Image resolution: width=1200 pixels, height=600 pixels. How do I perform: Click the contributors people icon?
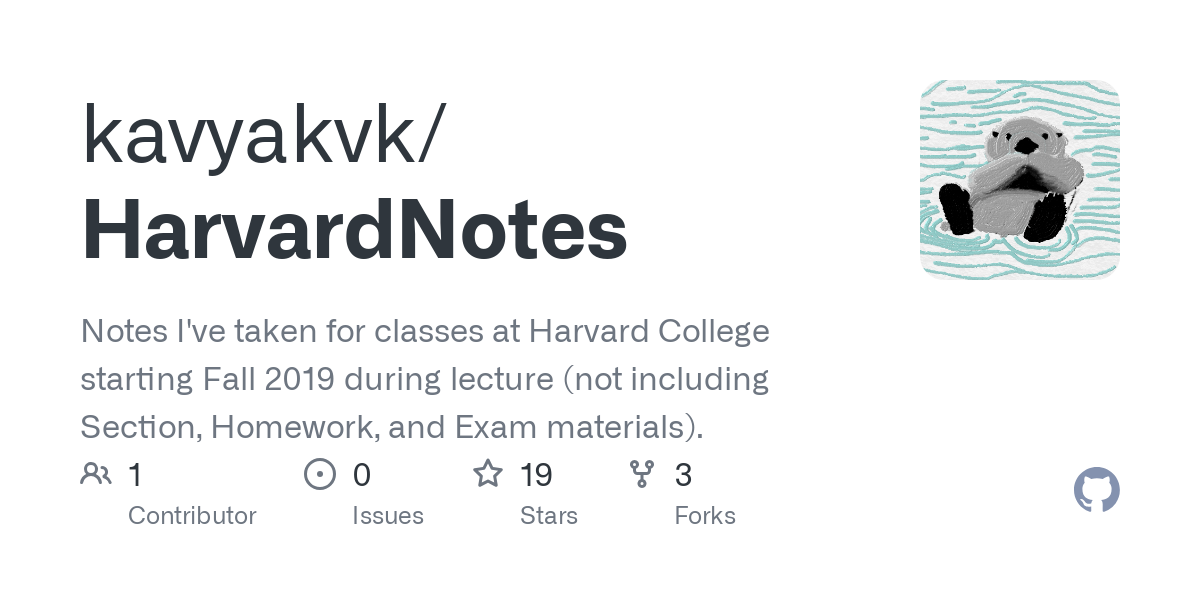96,474
